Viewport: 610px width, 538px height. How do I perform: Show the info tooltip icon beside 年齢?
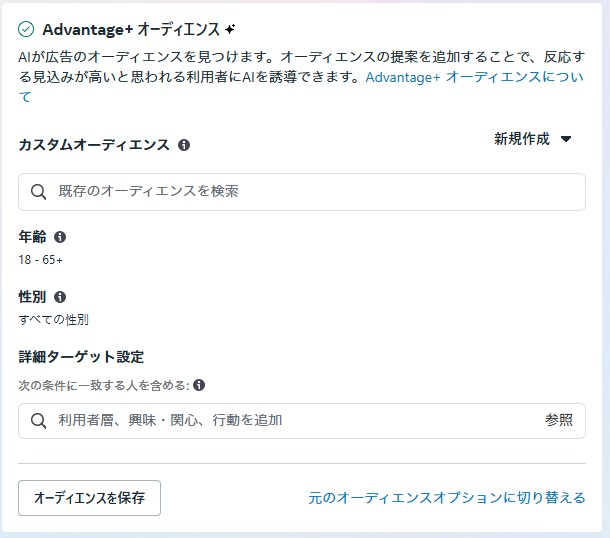click(x=60, y=237)
